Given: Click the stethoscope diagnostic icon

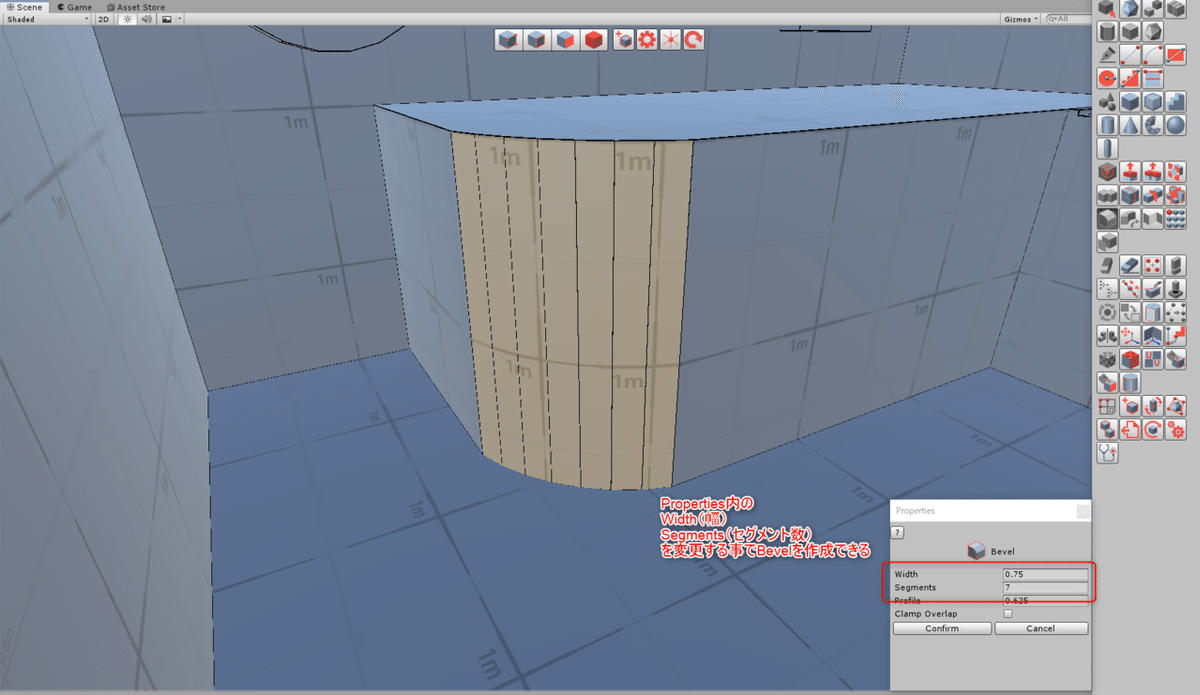Looking at the screenshot, I should (x=1107, y=451).
